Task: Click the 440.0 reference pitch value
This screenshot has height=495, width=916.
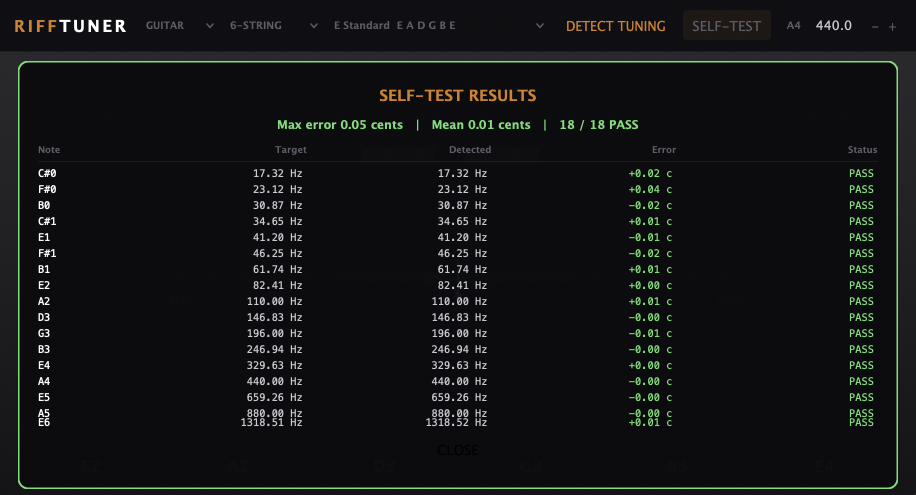Action: [833, 26]
